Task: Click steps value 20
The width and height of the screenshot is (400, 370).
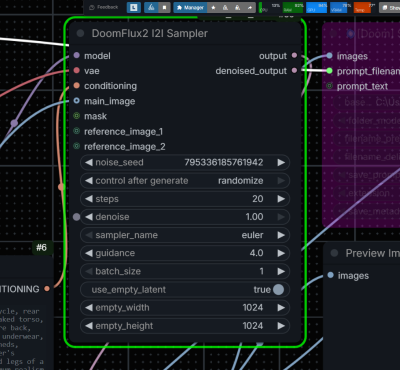Action: (258, 199)
